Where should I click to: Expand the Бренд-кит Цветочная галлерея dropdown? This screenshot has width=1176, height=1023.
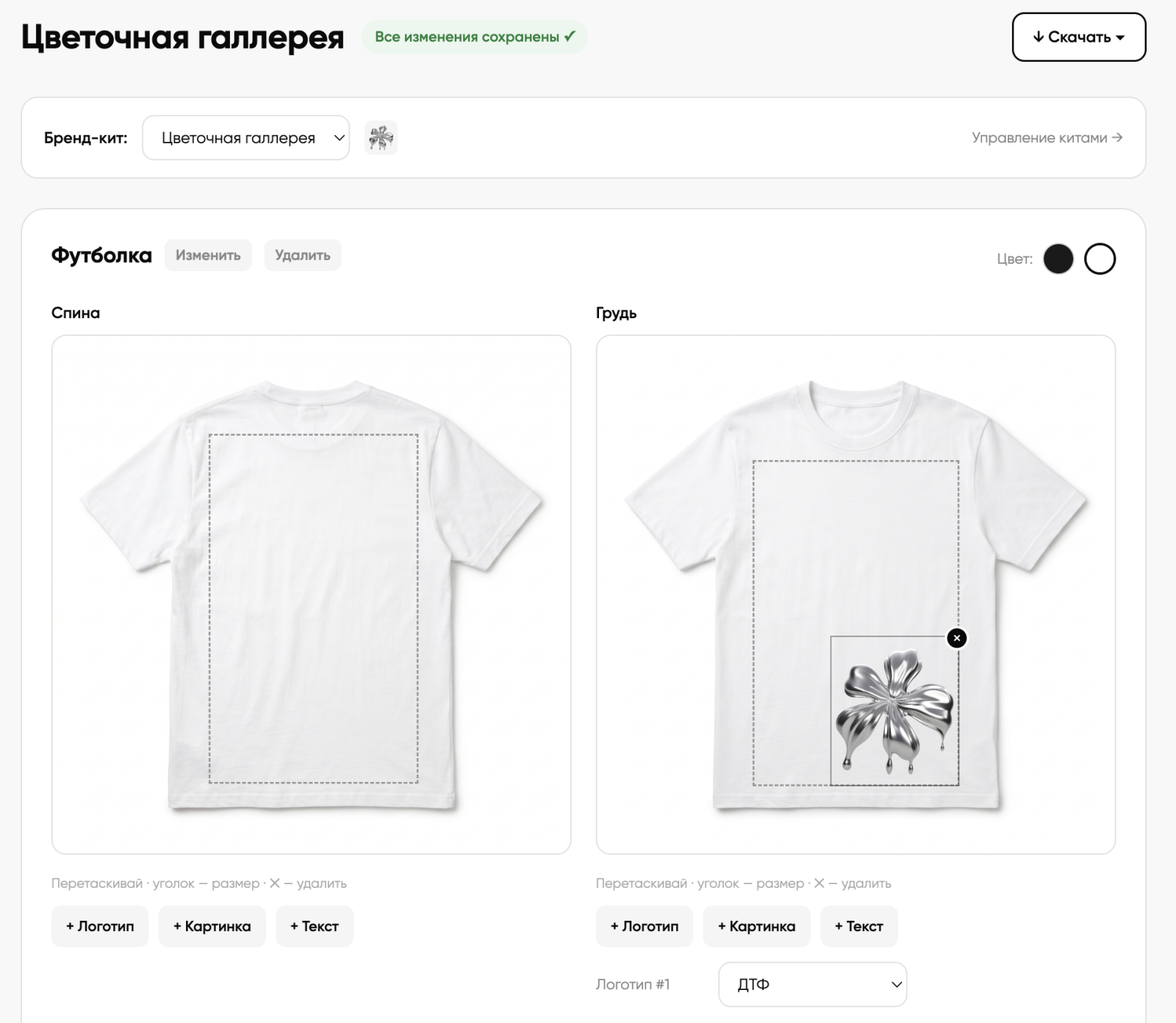click(x=245, y=137)
